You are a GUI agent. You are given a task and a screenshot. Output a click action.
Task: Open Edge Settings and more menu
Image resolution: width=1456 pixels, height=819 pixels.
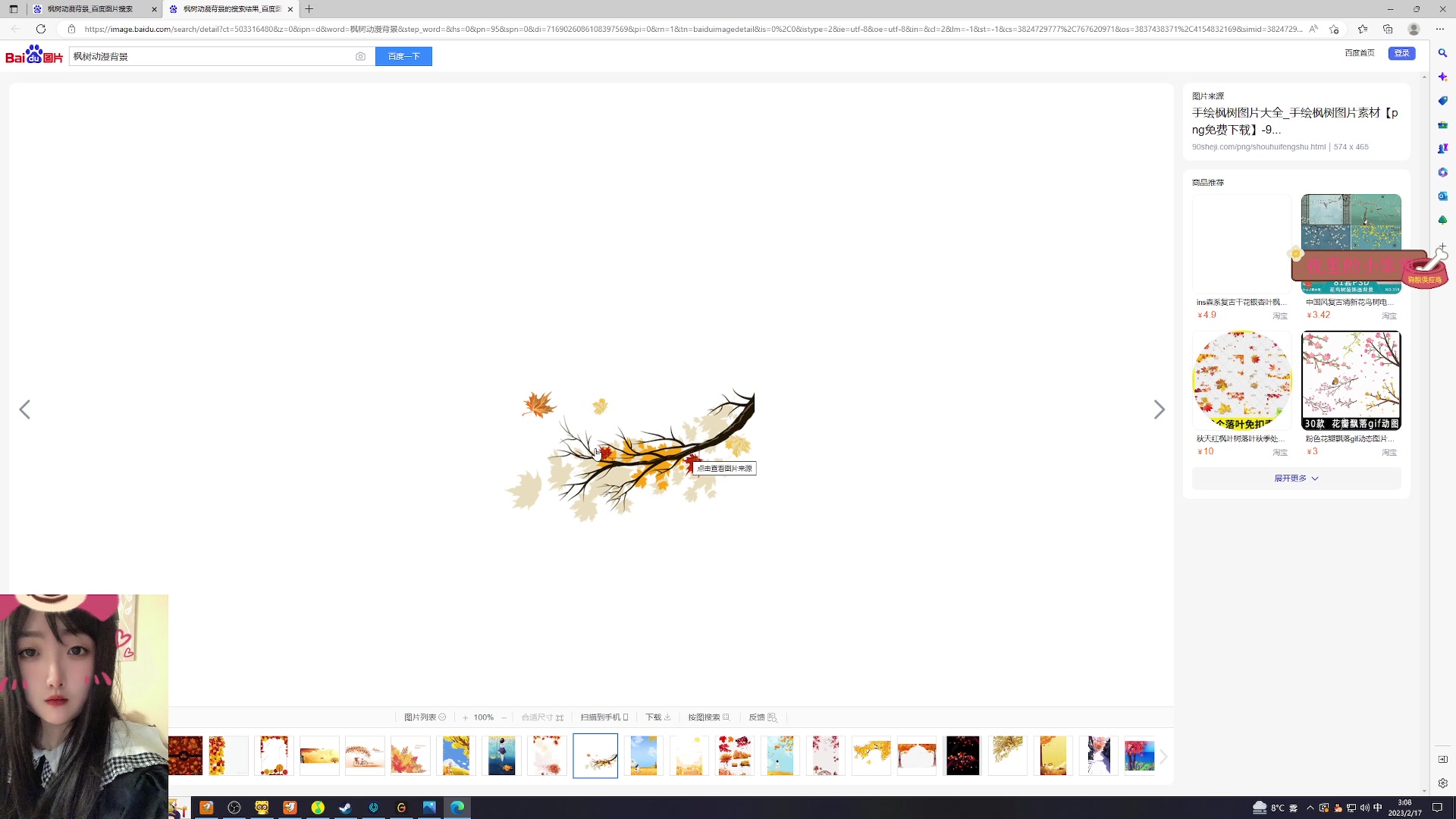tap(1440, 29)
